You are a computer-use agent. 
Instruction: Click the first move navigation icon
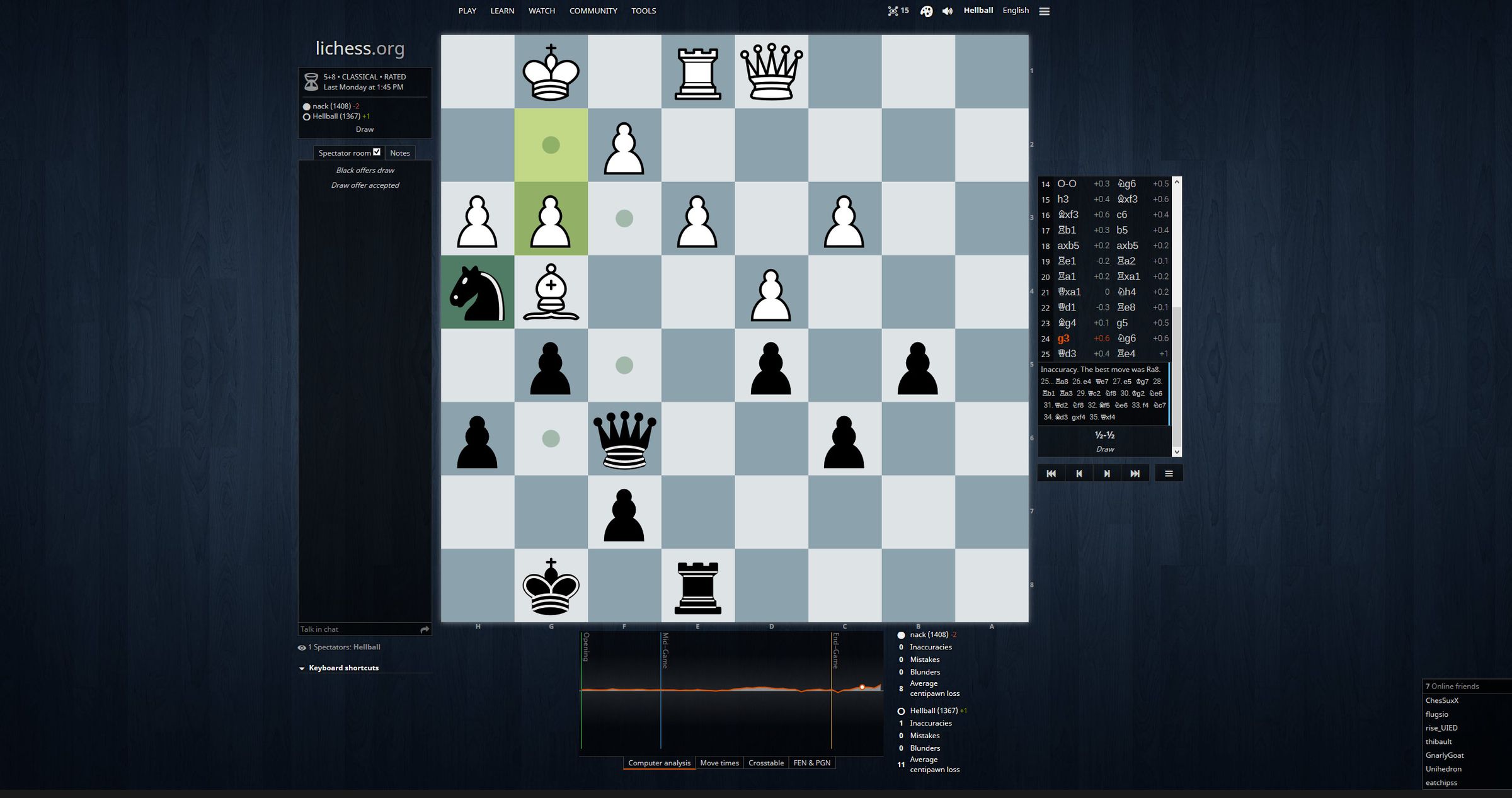(1051, 473)
